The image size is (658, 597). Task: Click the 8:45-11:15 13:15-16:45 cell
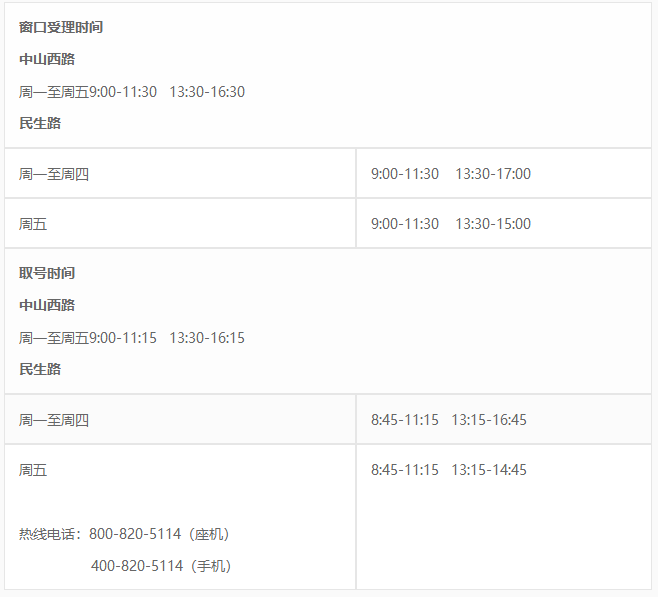pos(504,419)
